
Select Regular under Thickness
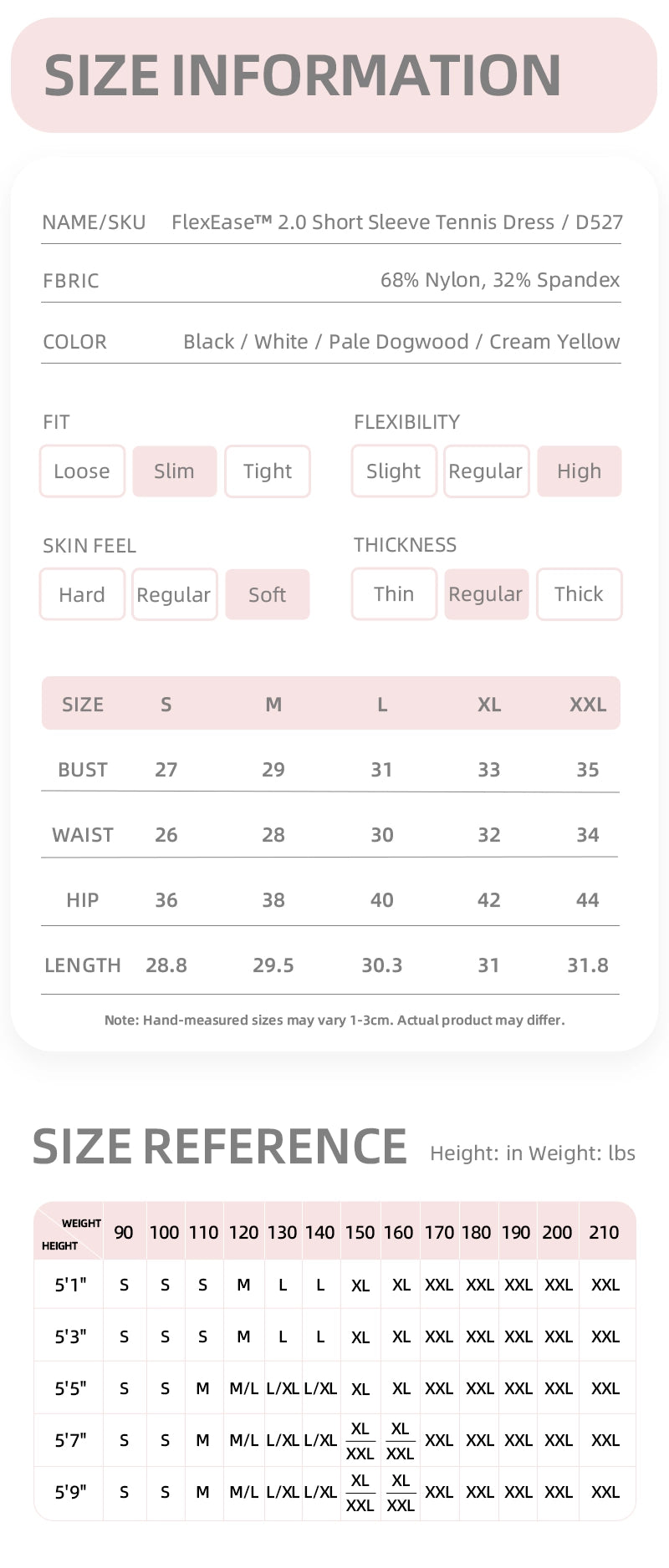[486, 594]
